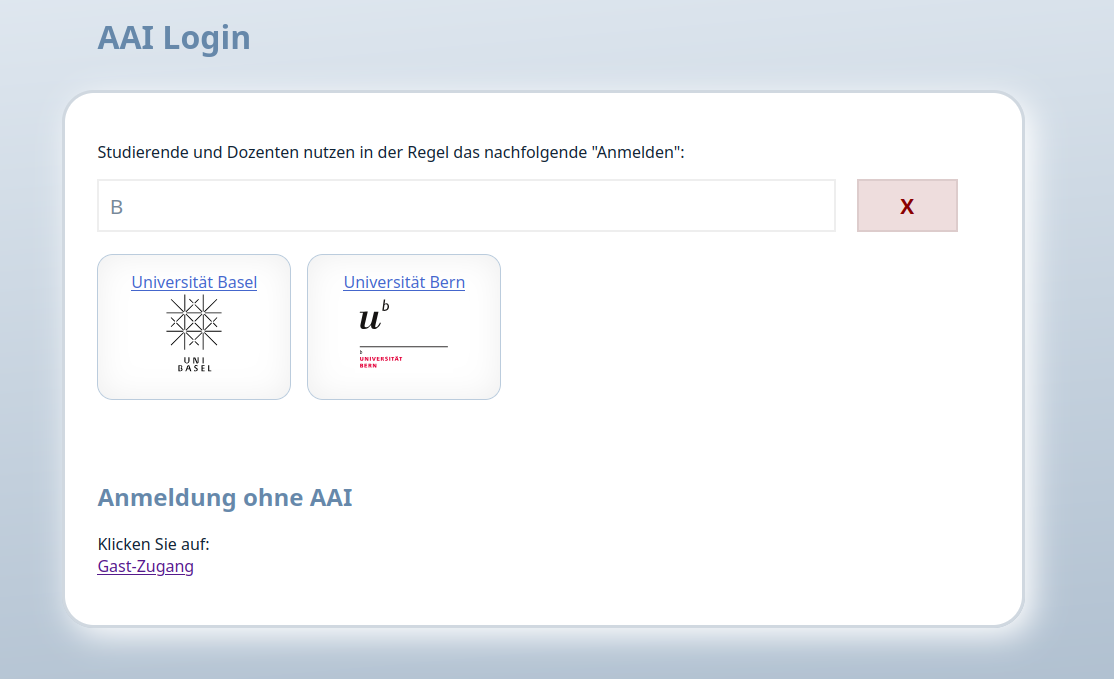This screenshot has width=1114, height=679.
Task: Click the Anmeldung ohne AAI heading
Action: [225, 497]
